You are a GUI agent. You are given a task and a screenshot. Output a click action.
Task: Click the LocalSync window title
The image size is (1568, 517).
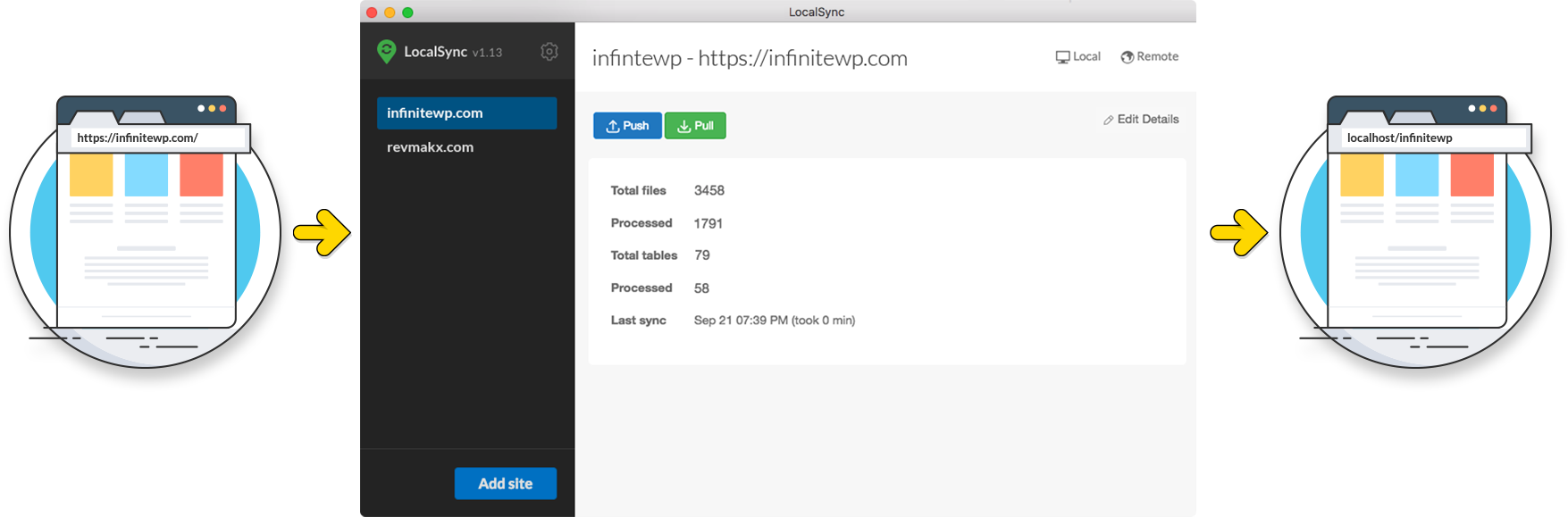817,12
